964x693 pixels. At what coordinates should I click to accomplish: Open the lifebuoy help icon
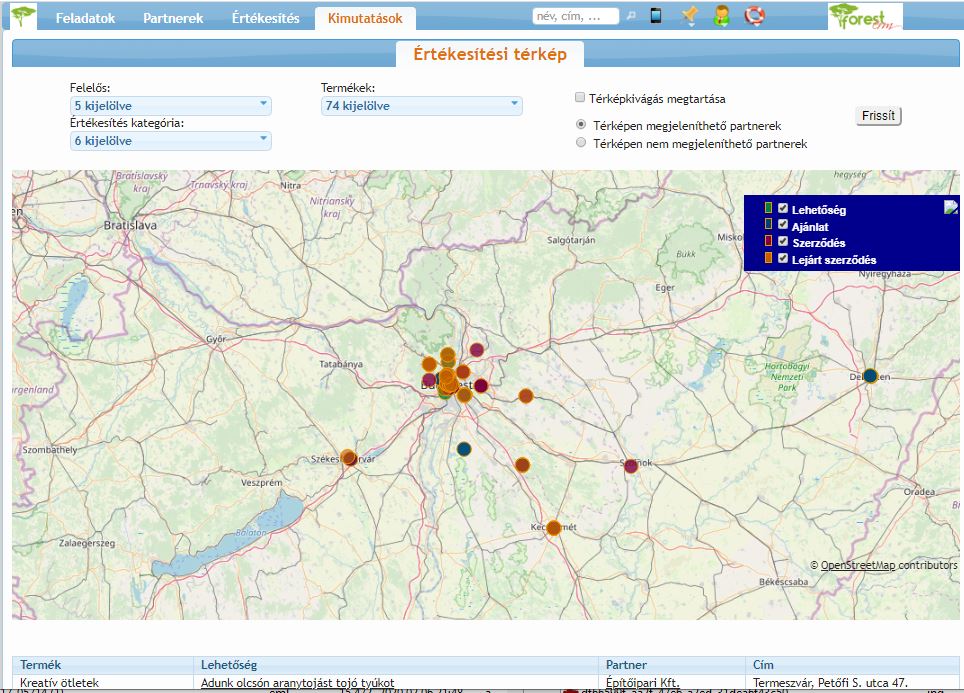click(754, 16)
